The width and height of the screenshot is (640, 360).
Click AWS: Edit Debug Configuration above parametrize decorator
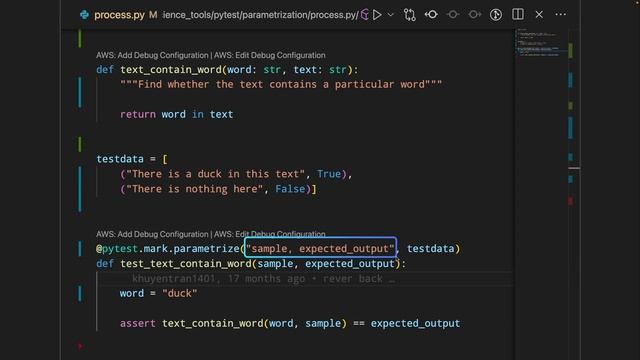(x=270, y=234)
